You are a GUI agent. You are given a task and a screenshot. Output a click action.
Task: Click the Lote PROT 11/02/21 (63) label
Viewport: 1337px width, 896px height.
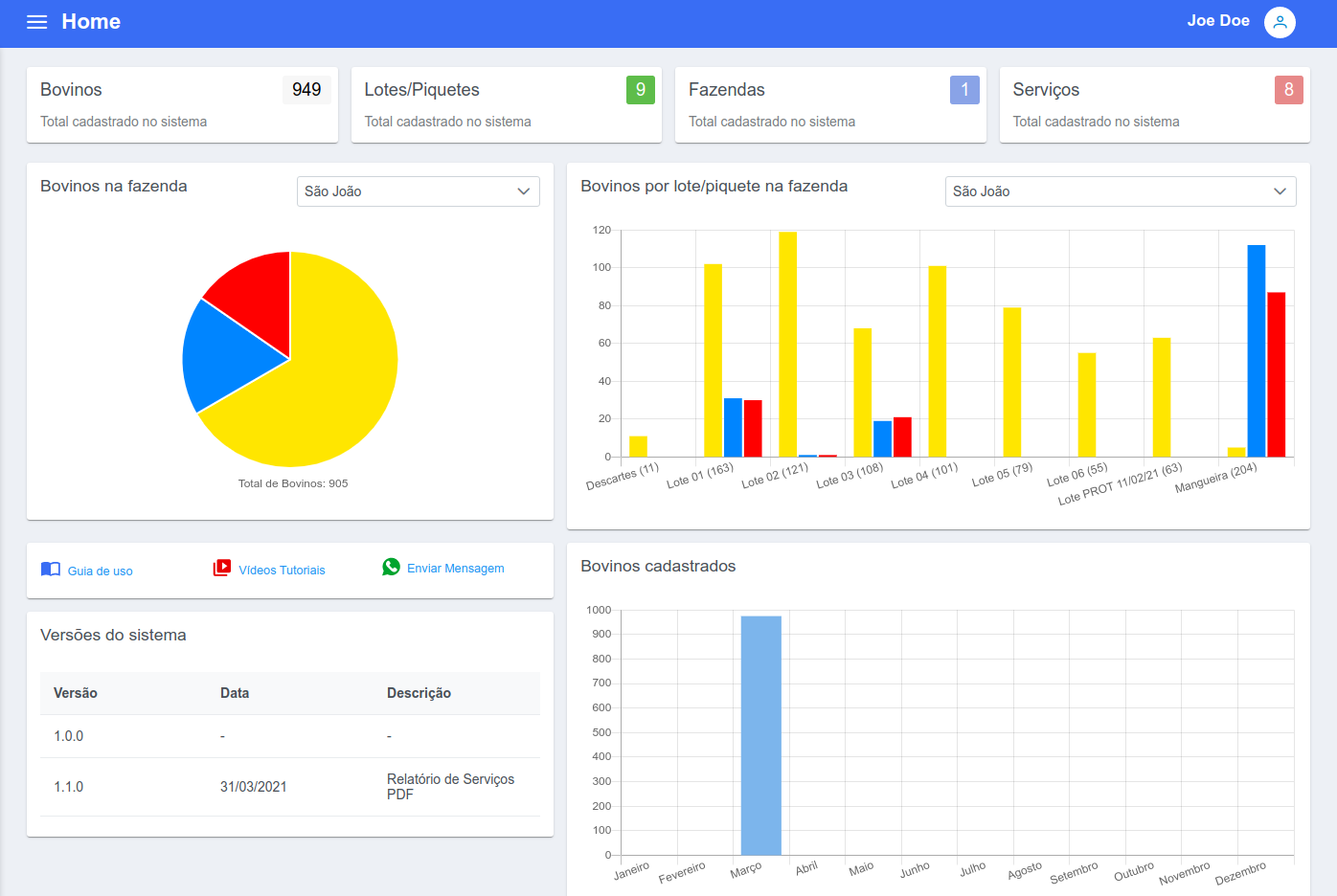coord(1120,484)
